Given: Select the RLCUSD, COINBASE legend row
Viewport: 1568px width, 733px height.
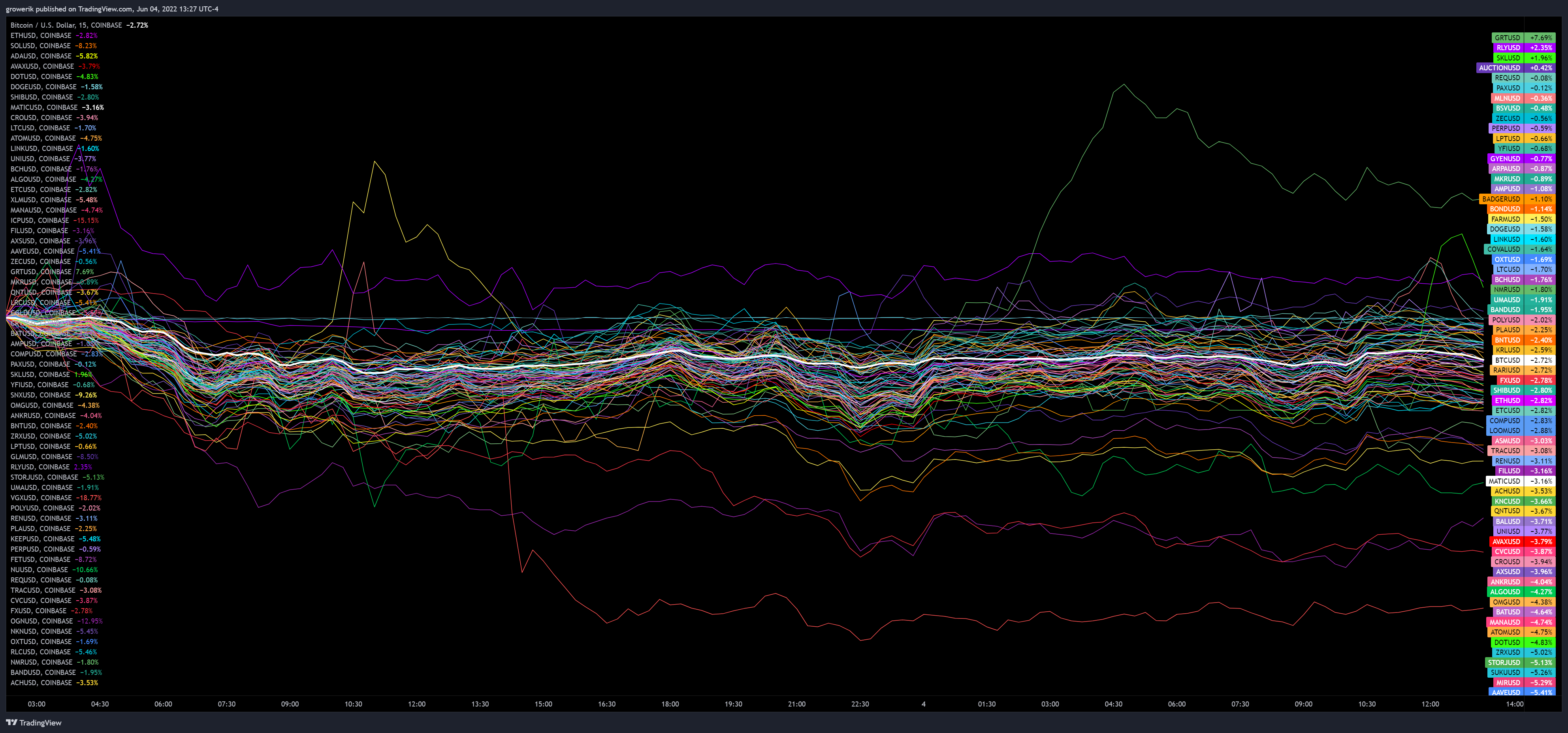Looking at the screenshot, I should click(54, 652).
